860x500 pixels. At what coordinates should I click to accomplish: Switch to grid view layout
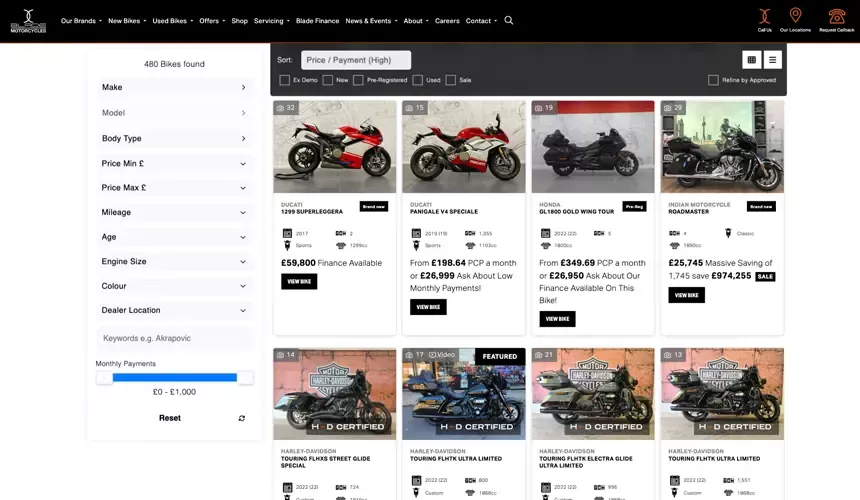click(x=751, y=60)
